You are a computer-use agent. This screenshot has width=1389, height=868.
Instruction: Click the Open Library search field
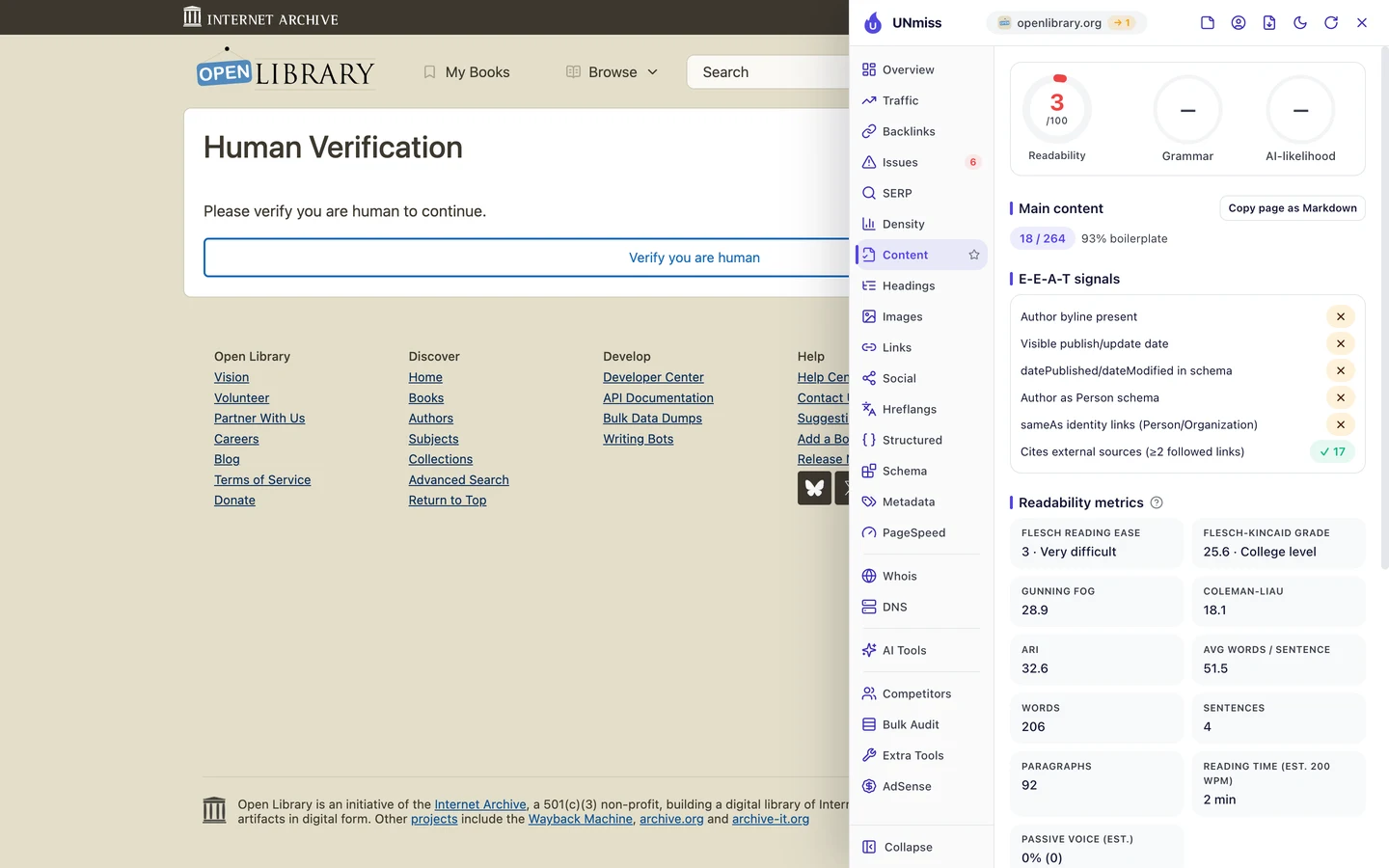click(768, 72)
